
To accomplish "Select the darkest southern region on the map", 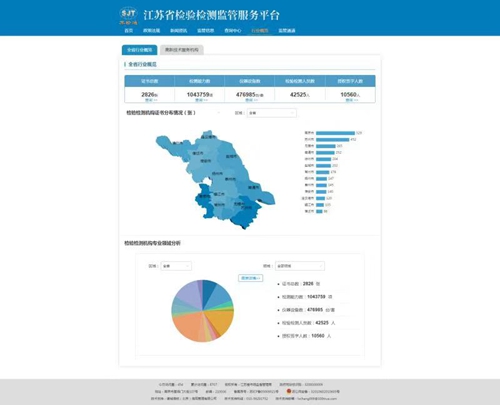I will pyautogui.click(x=246, y=215).
